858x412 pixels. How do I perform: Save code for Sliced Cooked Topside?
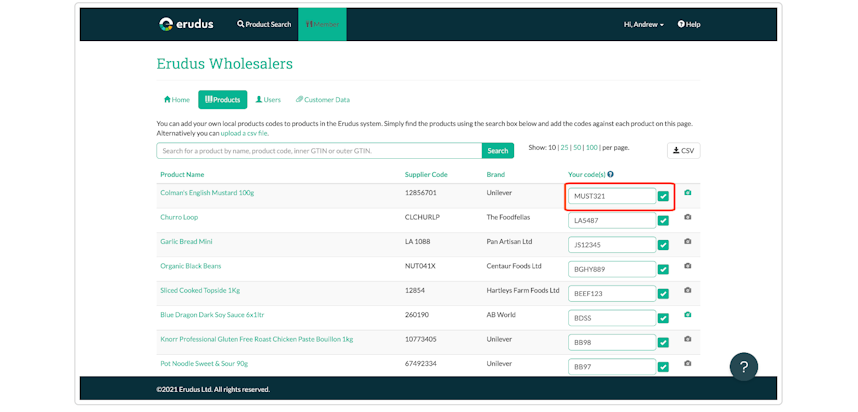pos(663,294)
